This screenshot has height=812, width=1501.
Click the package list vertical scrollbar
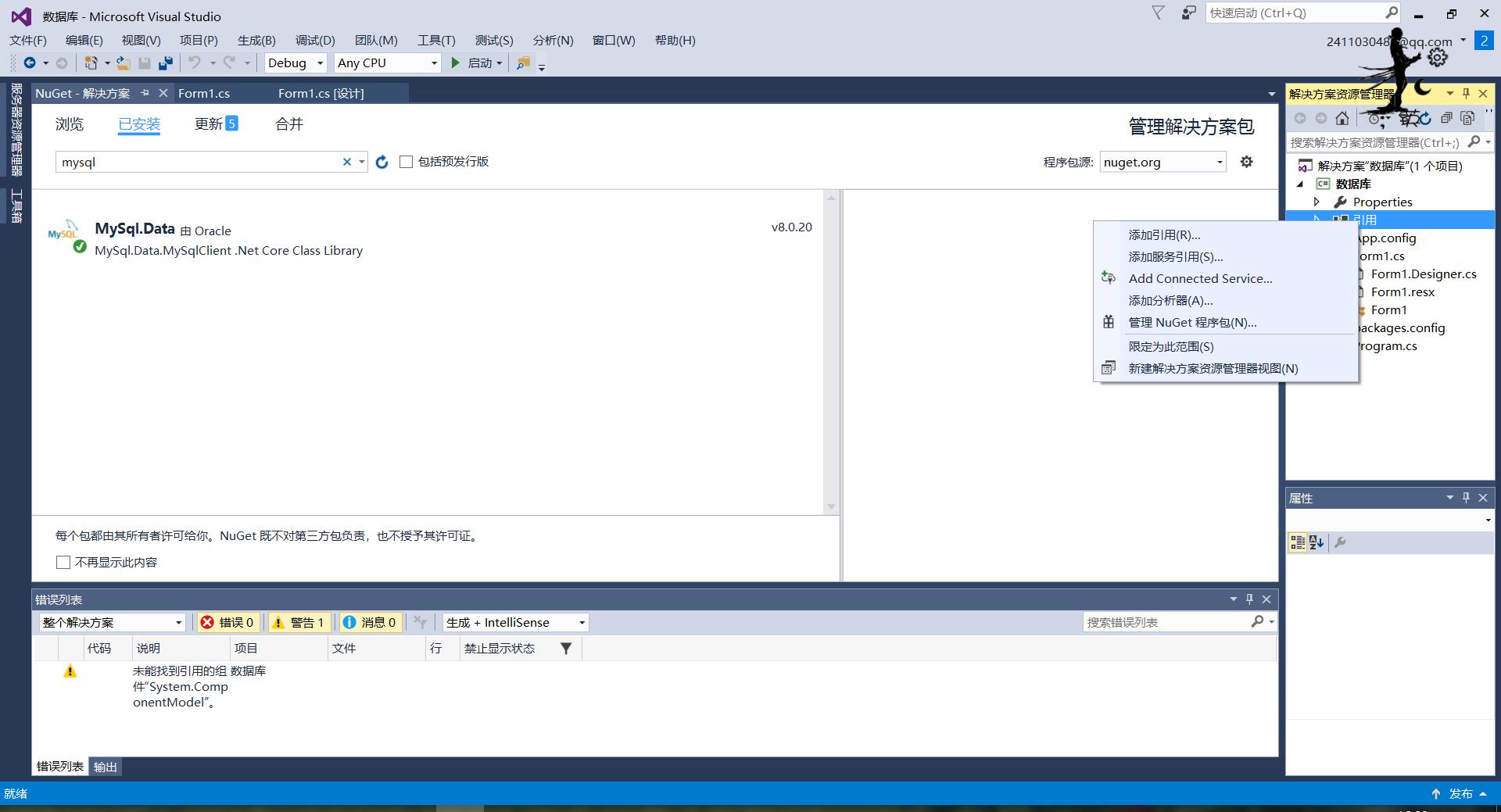coord(831,352)
